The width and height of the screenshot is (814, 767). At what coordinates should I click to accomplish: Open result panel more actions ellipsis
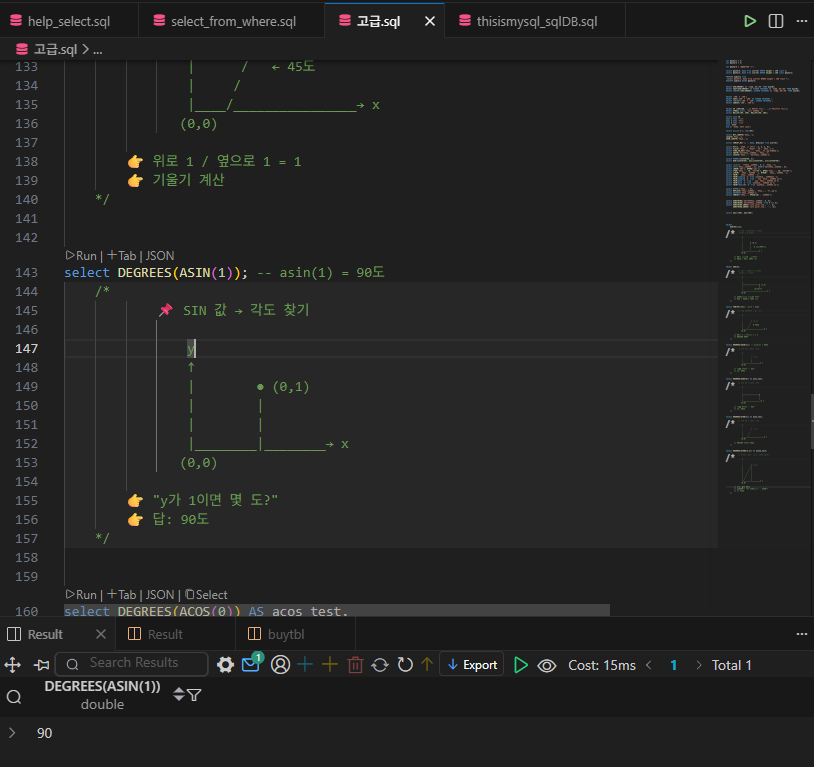point(802,634)
